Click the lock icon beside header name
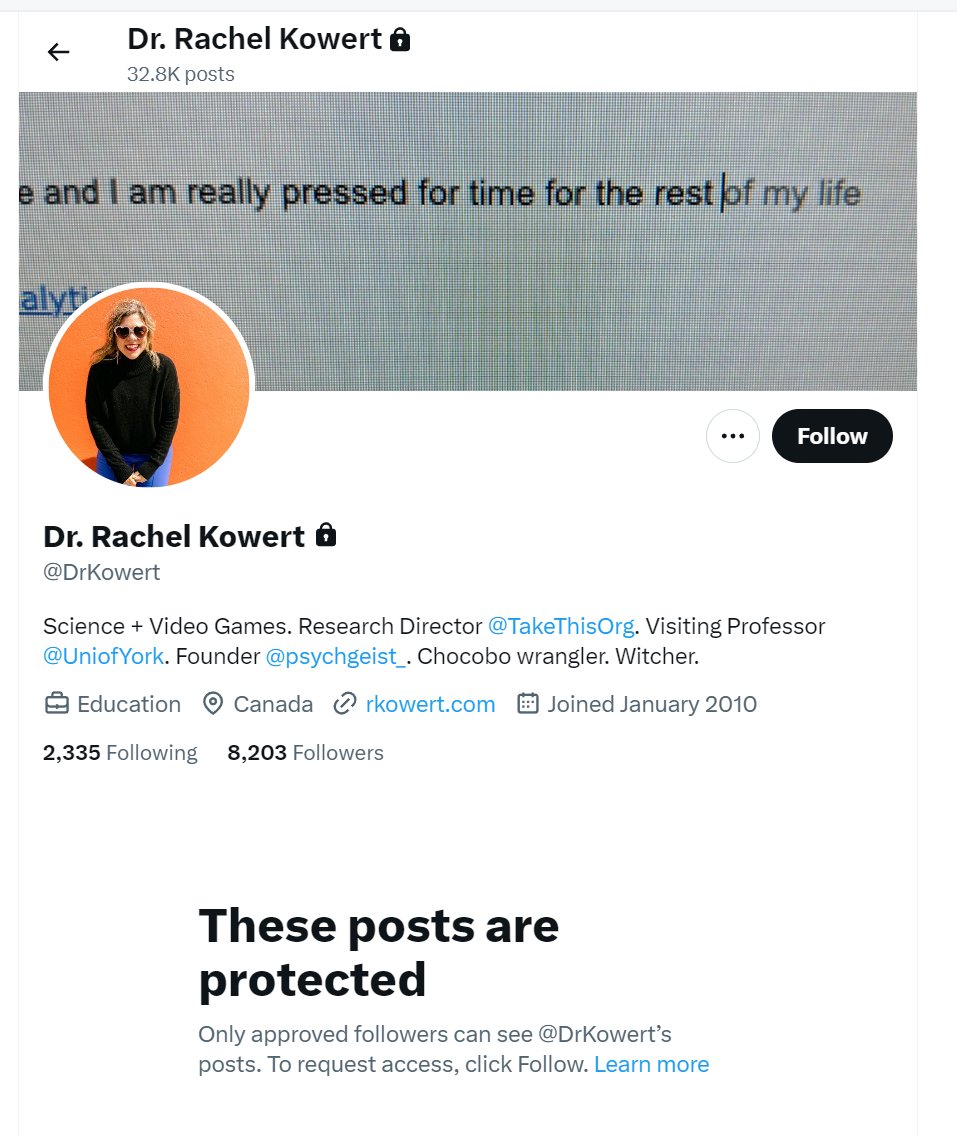This screenshot has width=957, height=1137. [x=399, y=39]
